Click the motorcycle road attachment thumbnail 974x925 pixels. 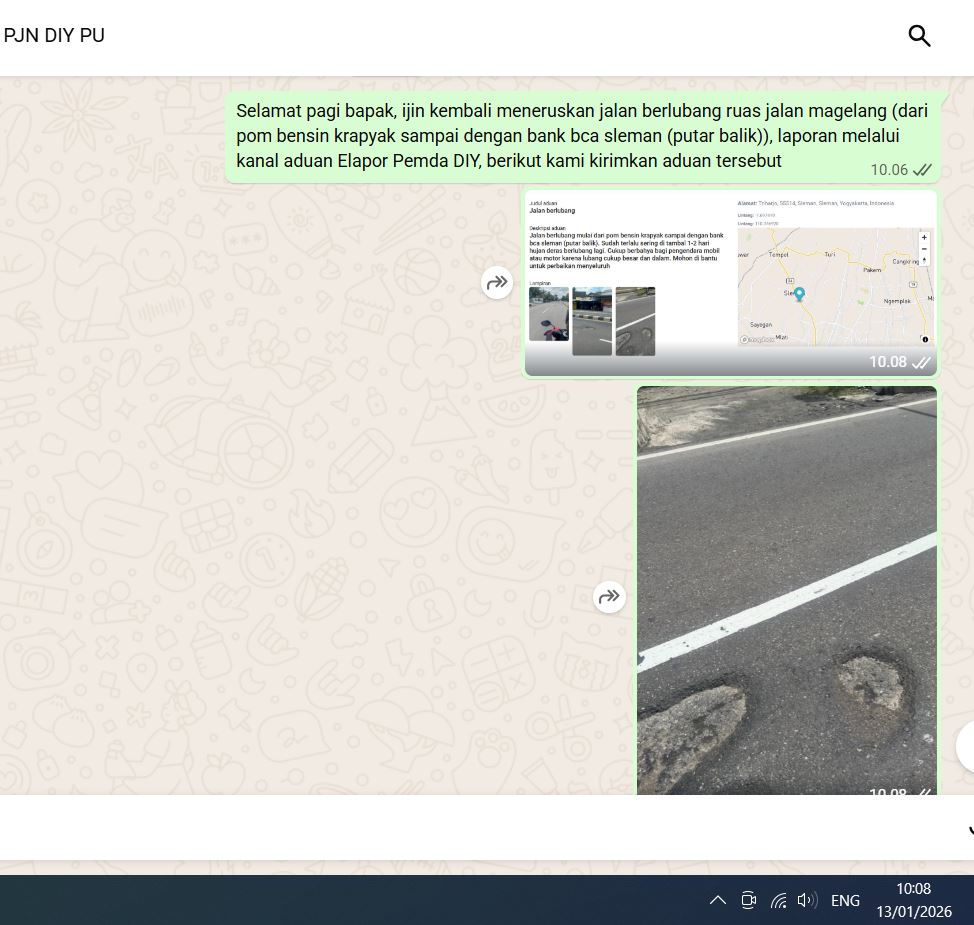[x=548, y=315]
